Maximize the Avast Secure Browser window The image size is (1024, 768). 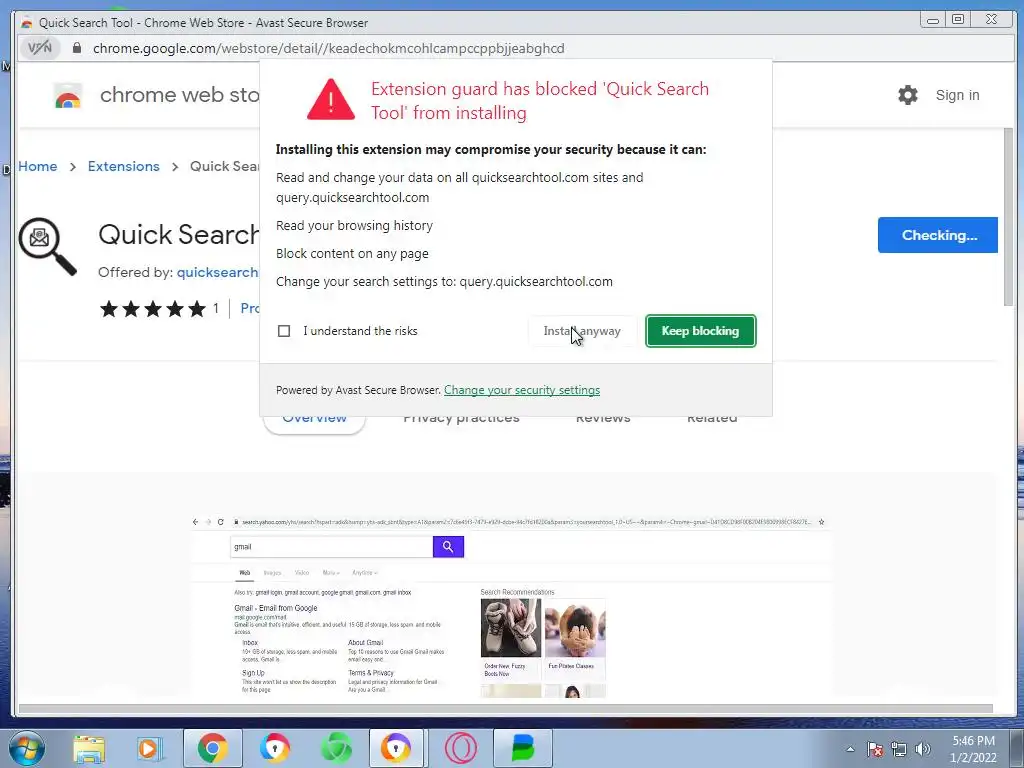[958, 20]
